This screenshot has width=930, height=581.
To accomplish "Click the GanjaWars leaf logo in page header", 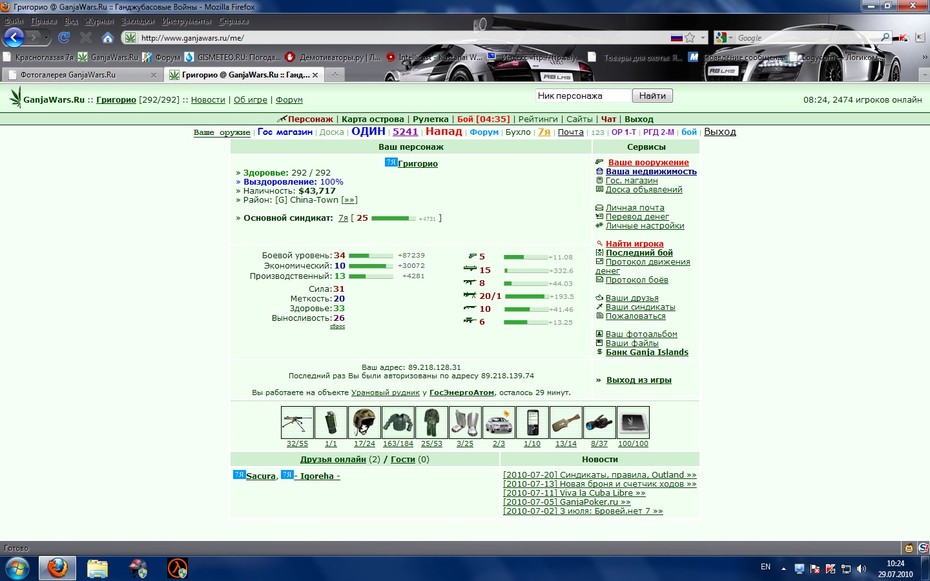I will coord(15,97).
